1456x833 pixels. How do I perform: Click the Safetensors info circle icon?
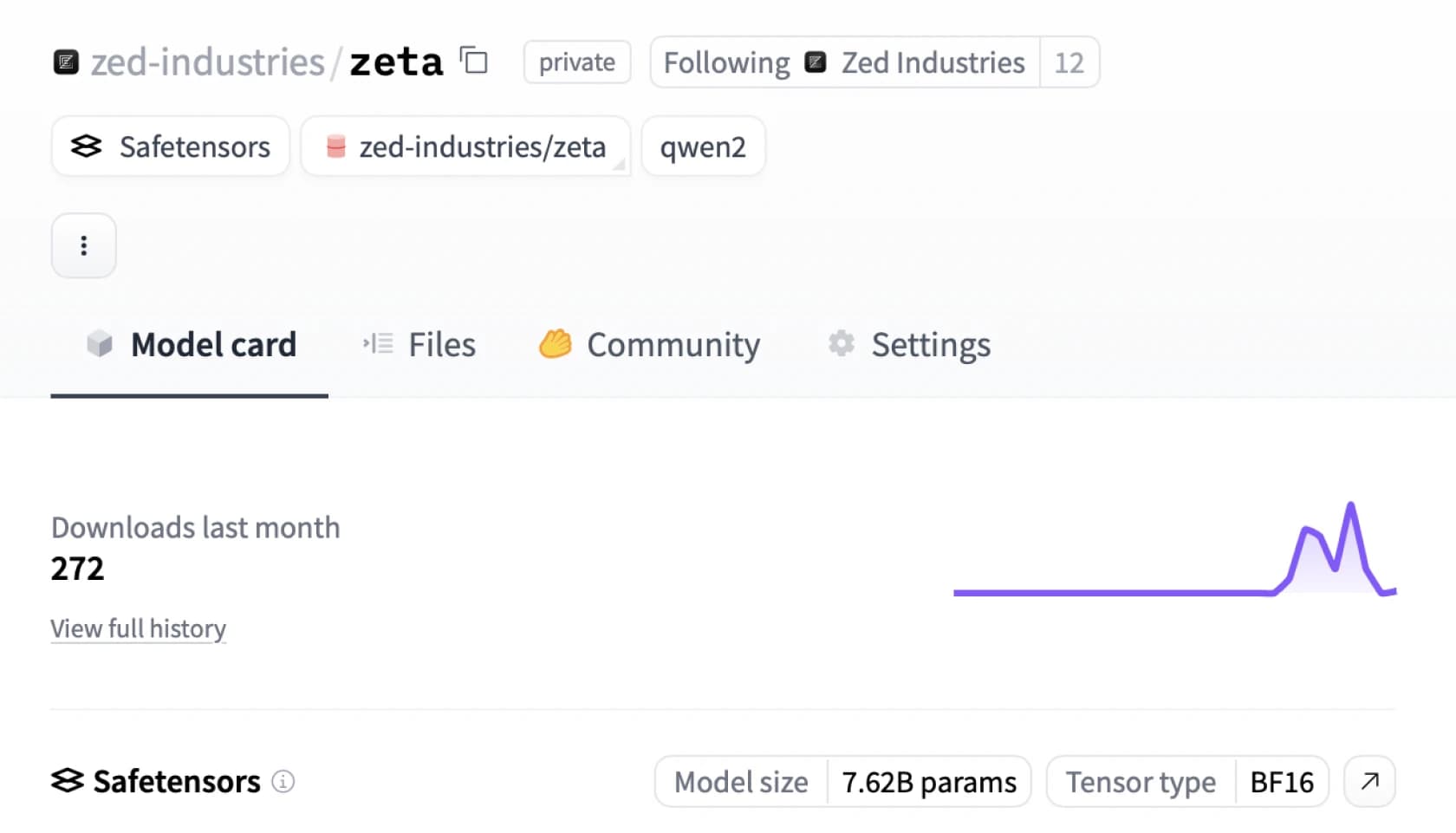click(283, 782)
